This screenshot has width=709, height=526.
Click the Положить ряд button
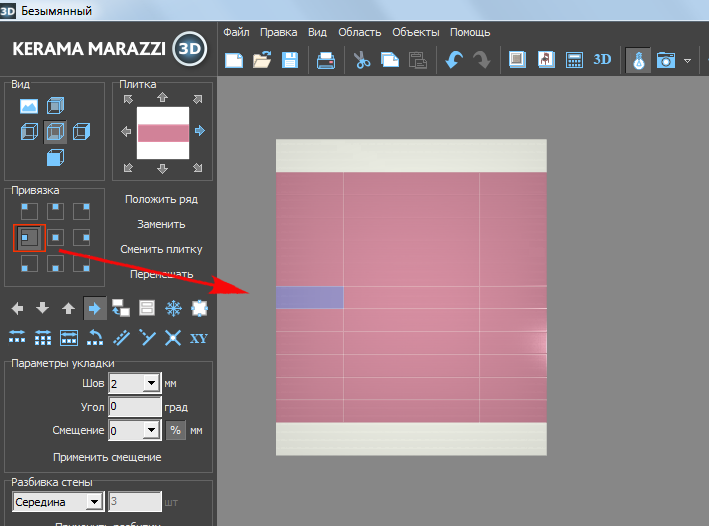click(x=161, y=199)
